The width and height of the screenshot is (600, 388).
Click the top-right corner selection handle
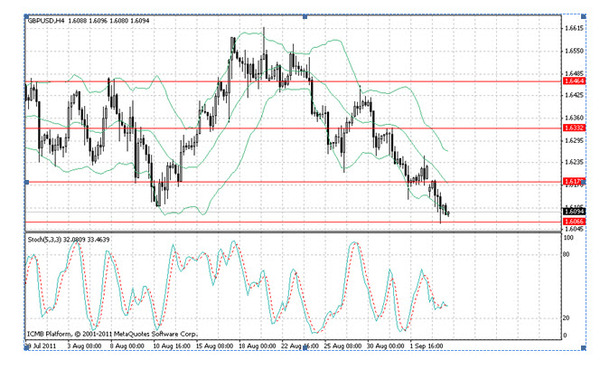[584, 16]
